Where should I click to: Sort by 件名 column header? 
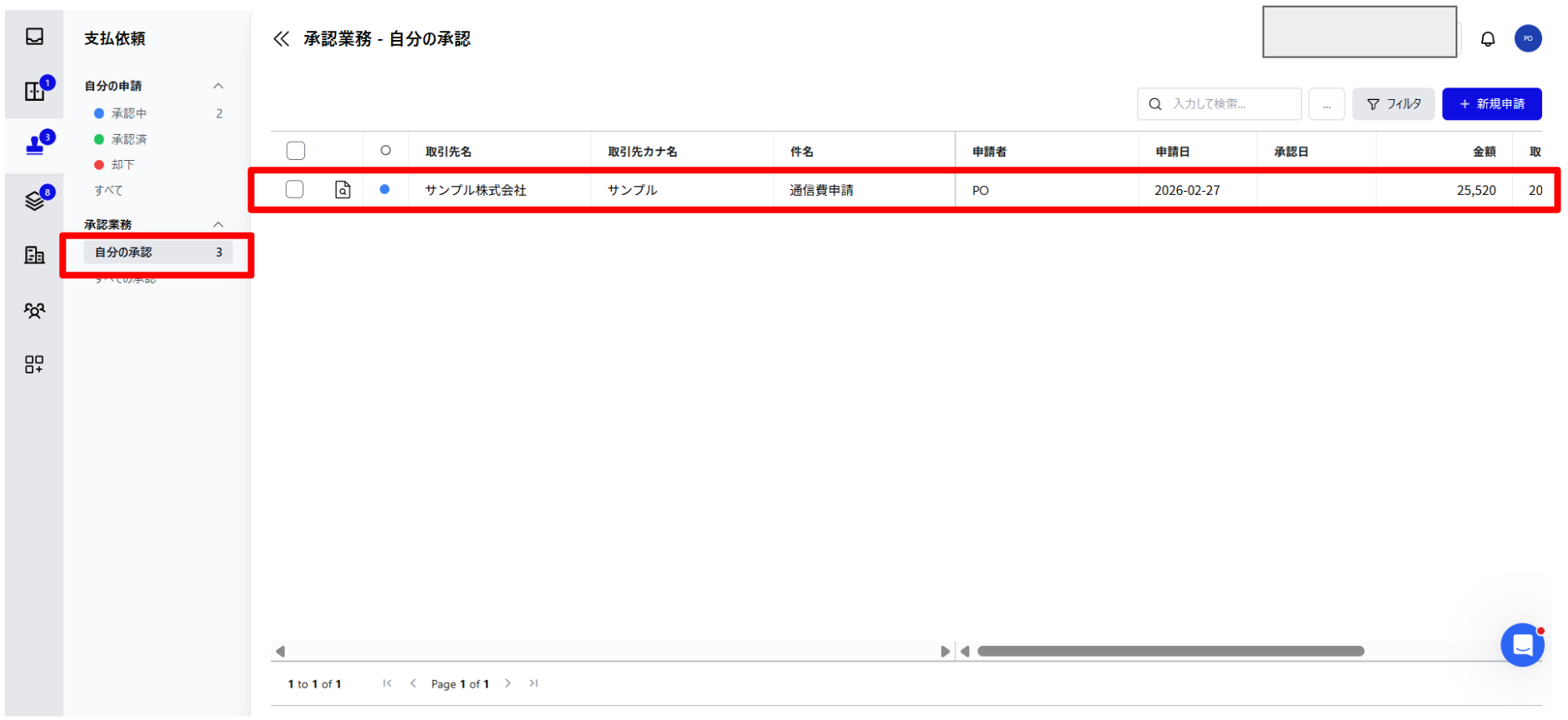pyautogui.click(x=802, y=152)
